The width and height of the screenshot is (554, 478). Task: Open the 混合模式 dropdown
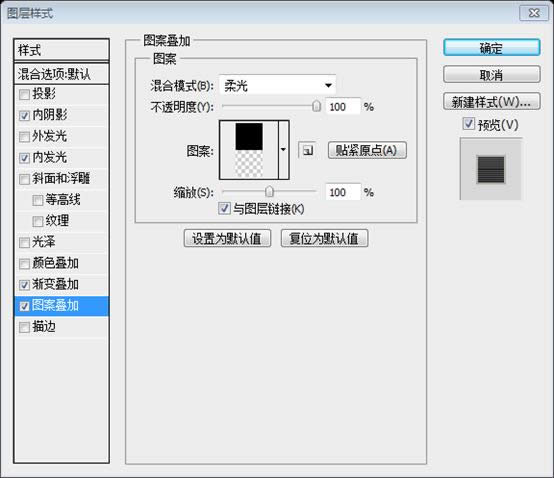point(278,85)
